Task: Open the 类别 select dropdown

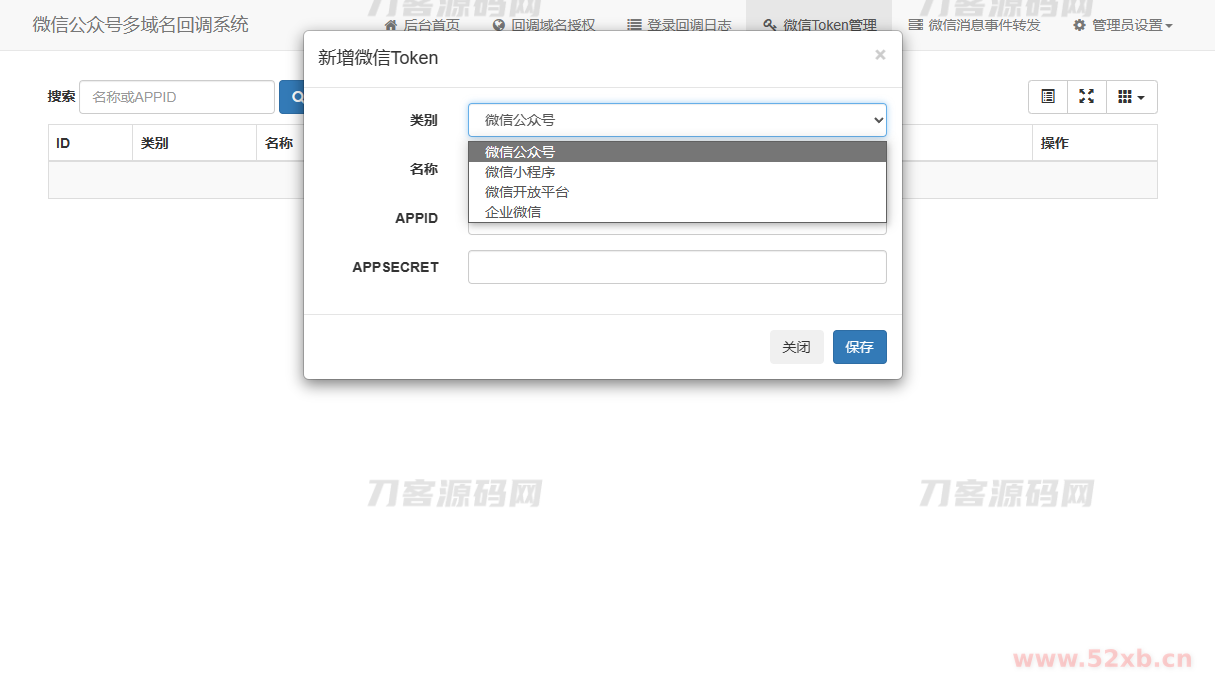Action: coord(677,120)
